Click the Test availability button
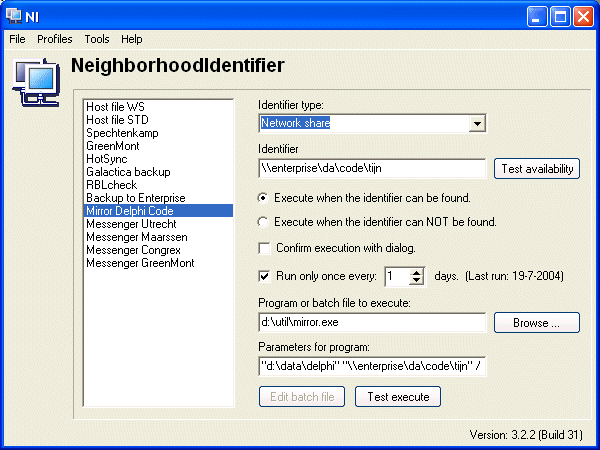Viewport: 600px width, 450px height. (537, 169)
